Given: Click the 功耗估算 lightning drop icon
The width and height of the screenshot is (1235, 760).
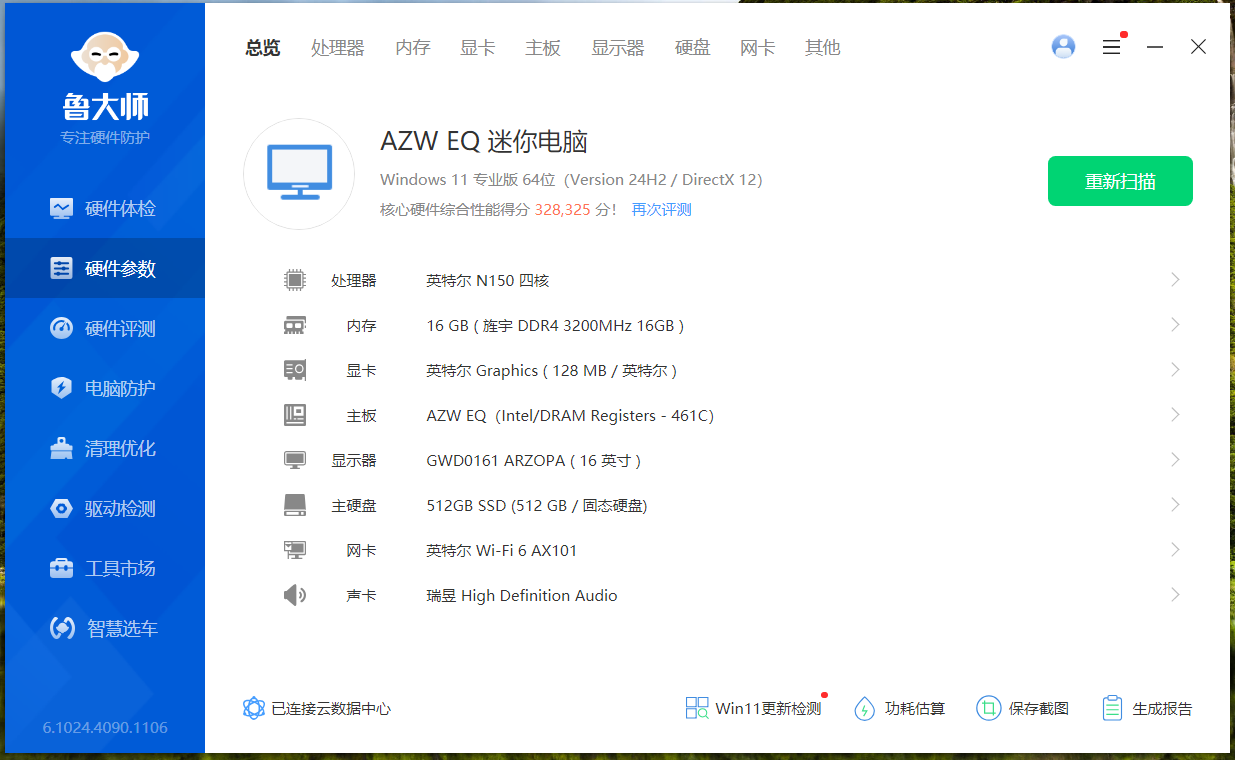Looking at the screenshot, I should point(864,708).
